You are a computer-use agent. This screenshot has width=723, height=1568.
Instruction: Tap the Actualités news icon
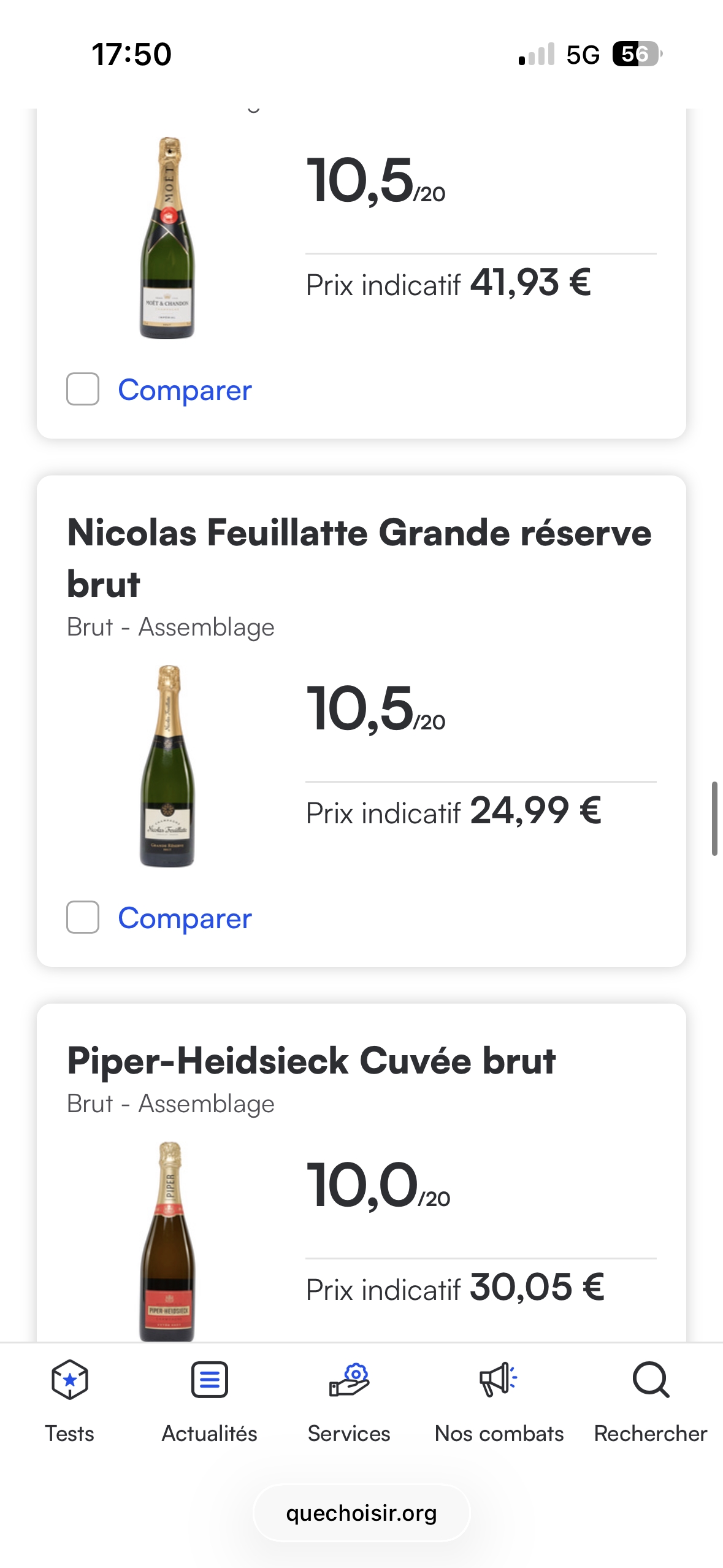pos(209,1380)
